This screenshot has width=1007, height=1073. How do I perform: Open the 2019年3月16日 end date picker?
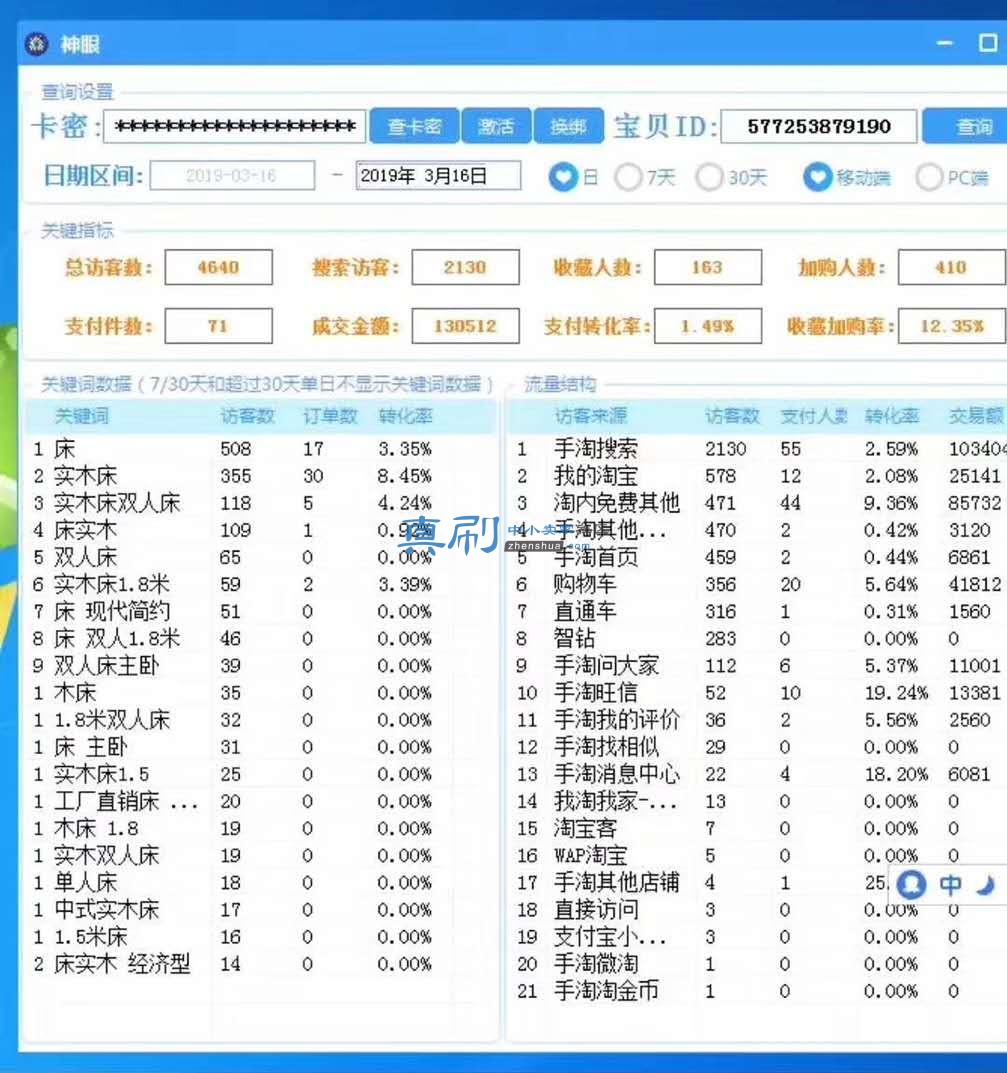tap(438, 176)
